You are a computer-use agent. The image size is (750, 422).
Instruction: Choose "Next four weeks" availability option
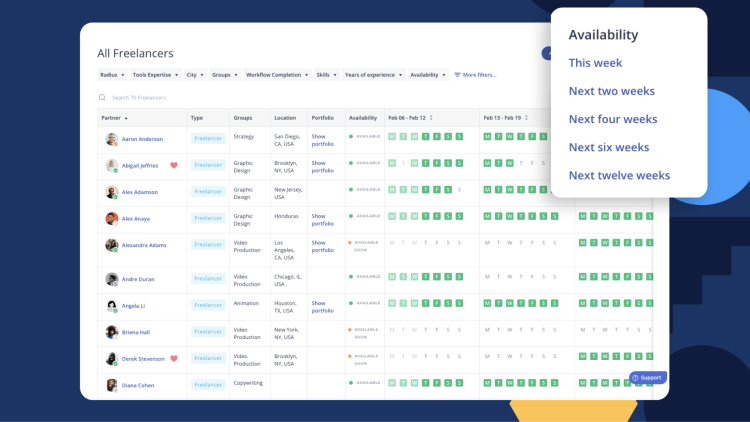(x=612, y=119)
